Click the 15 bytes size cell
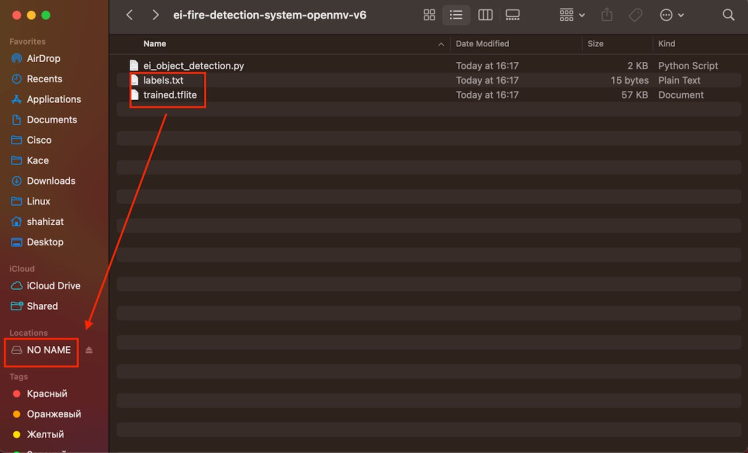 [x=629, y=80]
